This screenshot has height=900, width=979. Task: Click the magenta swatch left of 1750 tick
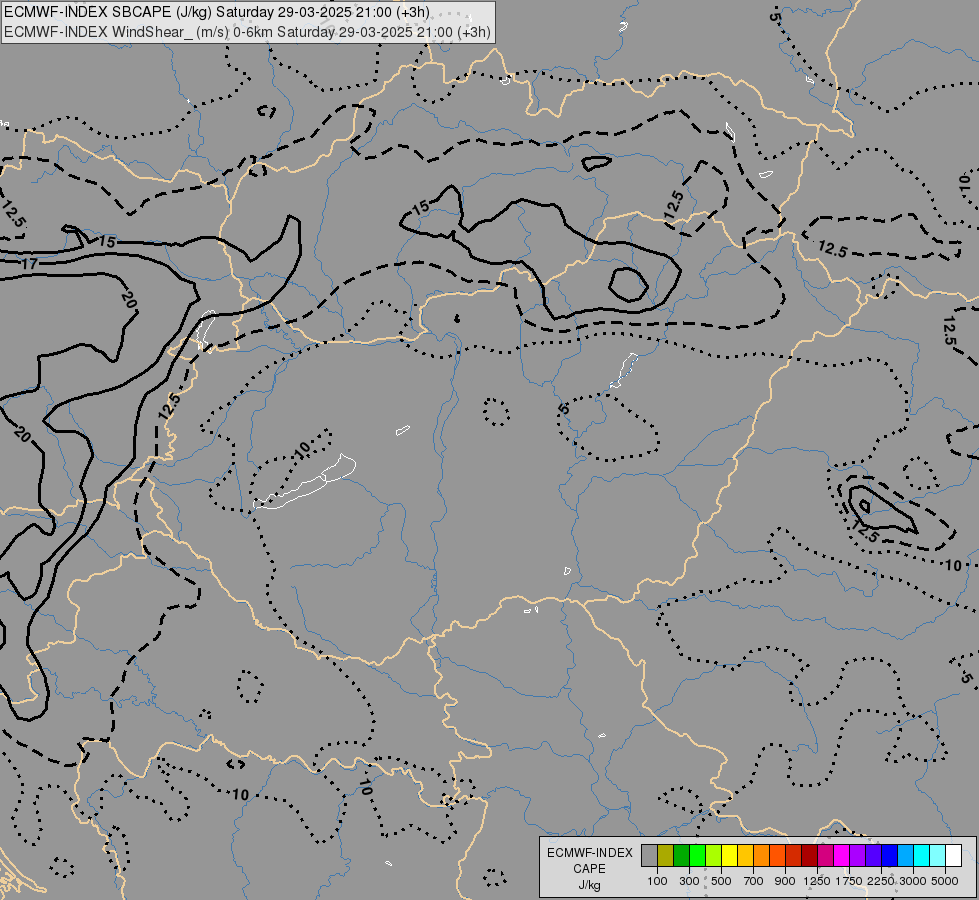pos(842,855)
